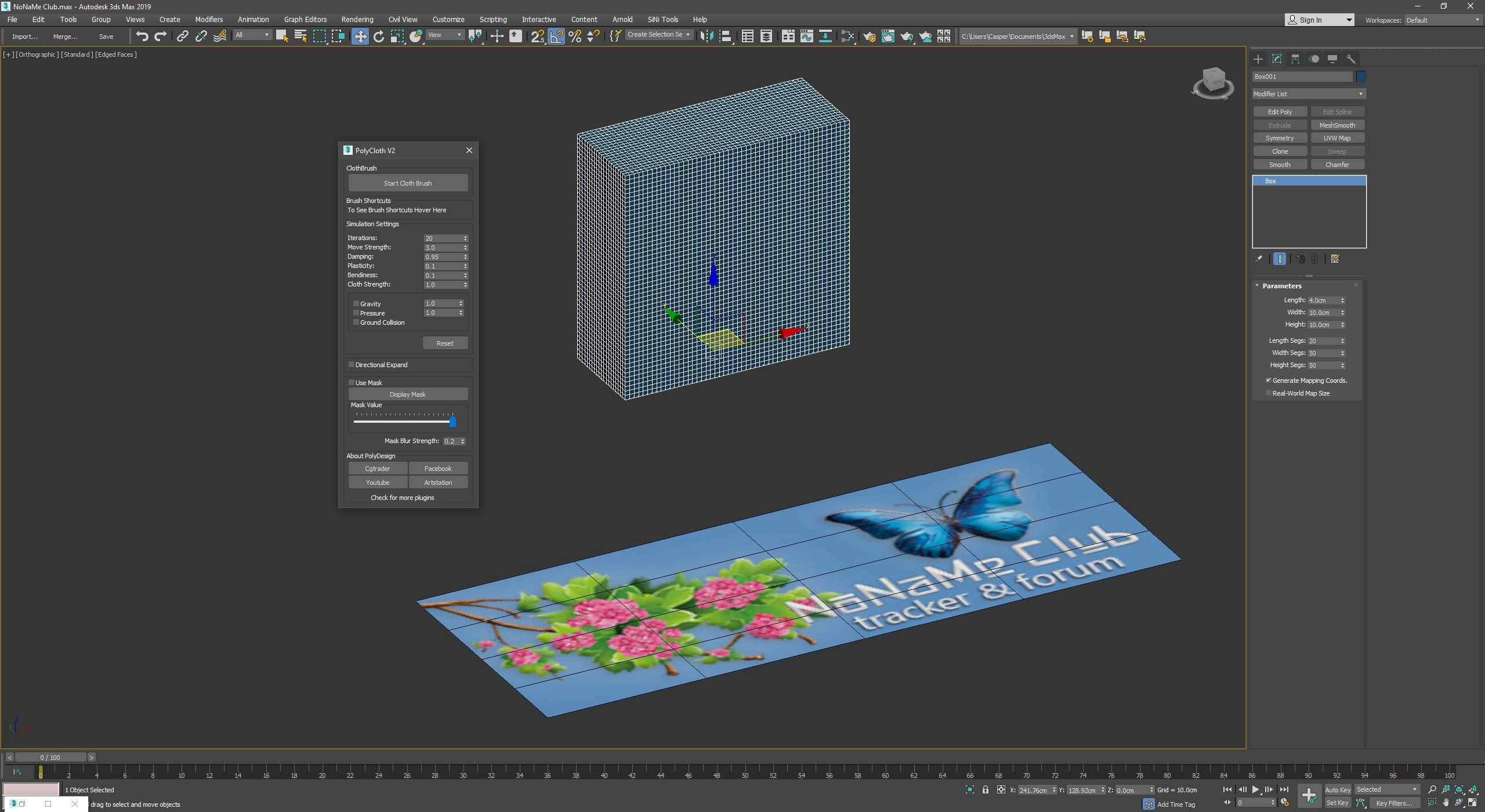The width and height of the screenshot is (1485, 812).
Task: Click the Mask Value slider handle
Action: (x=452, y=422)
